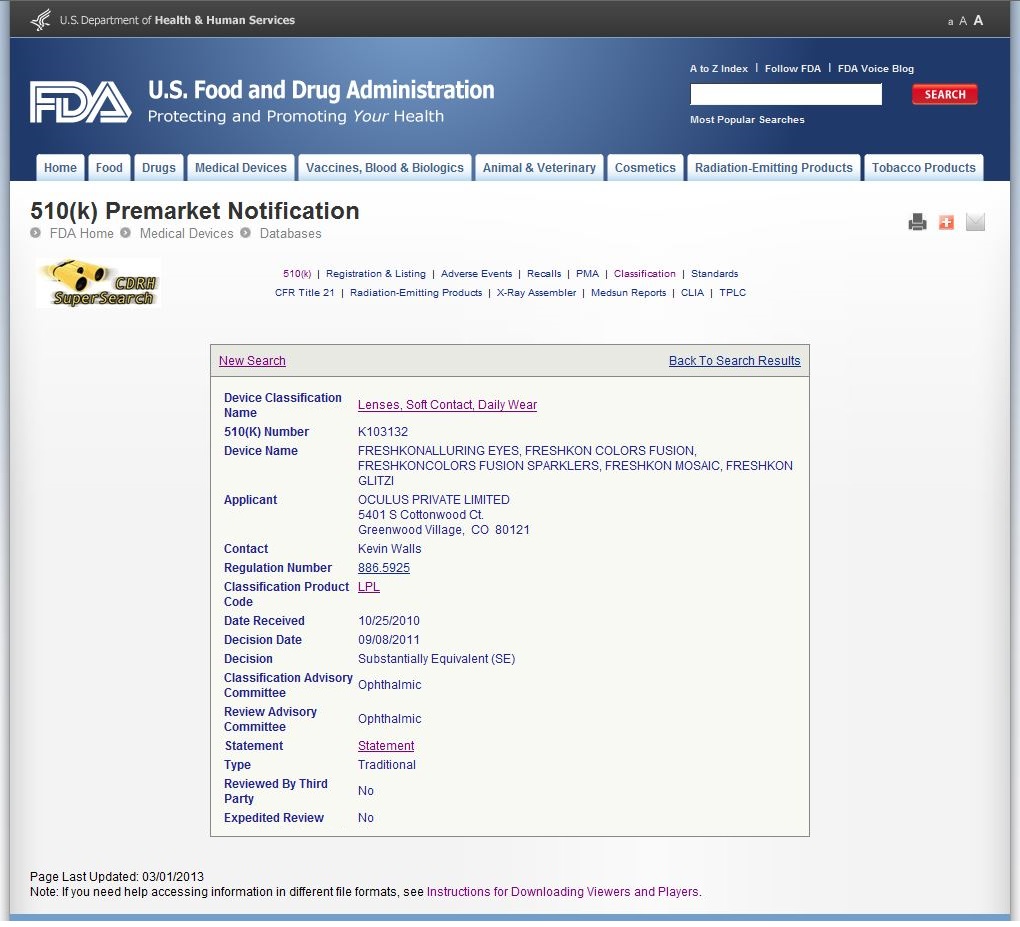
Task: Open TPLC database link
Action: pos(732,293)
